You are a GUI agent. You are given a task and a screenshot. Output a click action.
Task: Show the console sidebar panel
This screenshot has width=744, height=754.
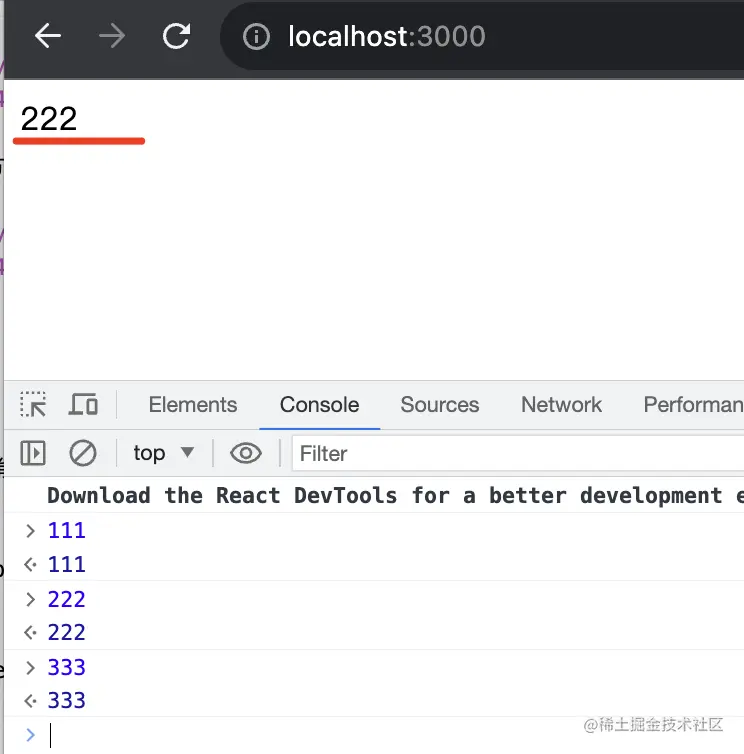(x=33, y=453)
